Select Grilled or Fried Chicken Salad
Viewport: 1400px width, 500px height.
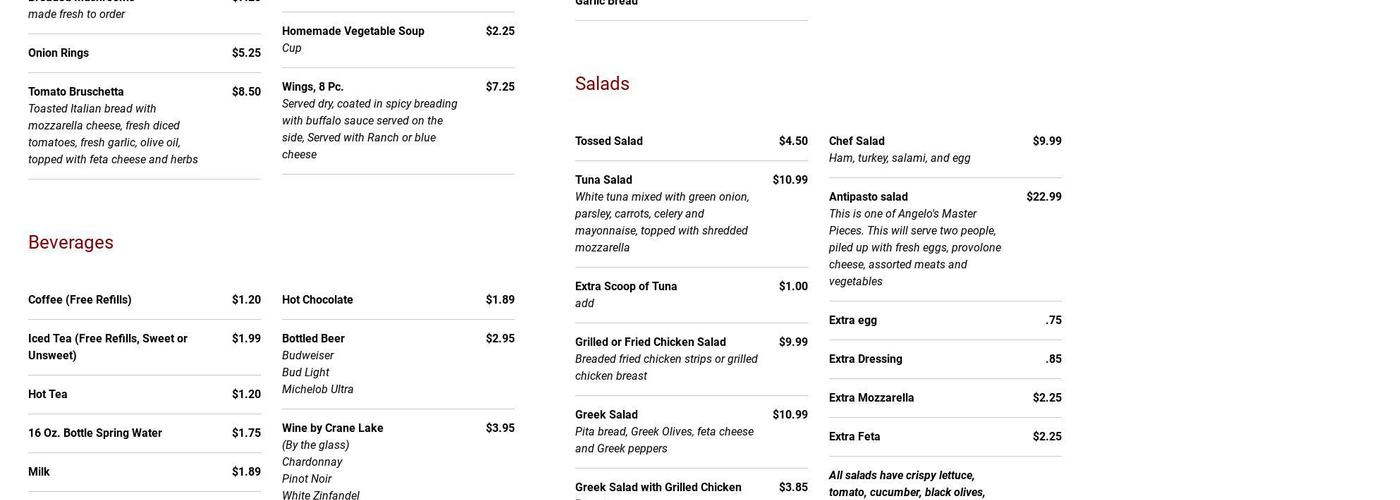point(650,342)
